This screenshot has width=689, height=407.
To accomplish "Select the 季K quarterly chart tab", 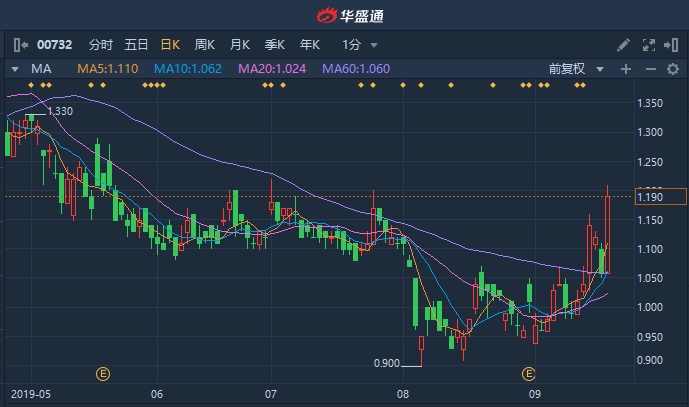I will tap(275, 45).
